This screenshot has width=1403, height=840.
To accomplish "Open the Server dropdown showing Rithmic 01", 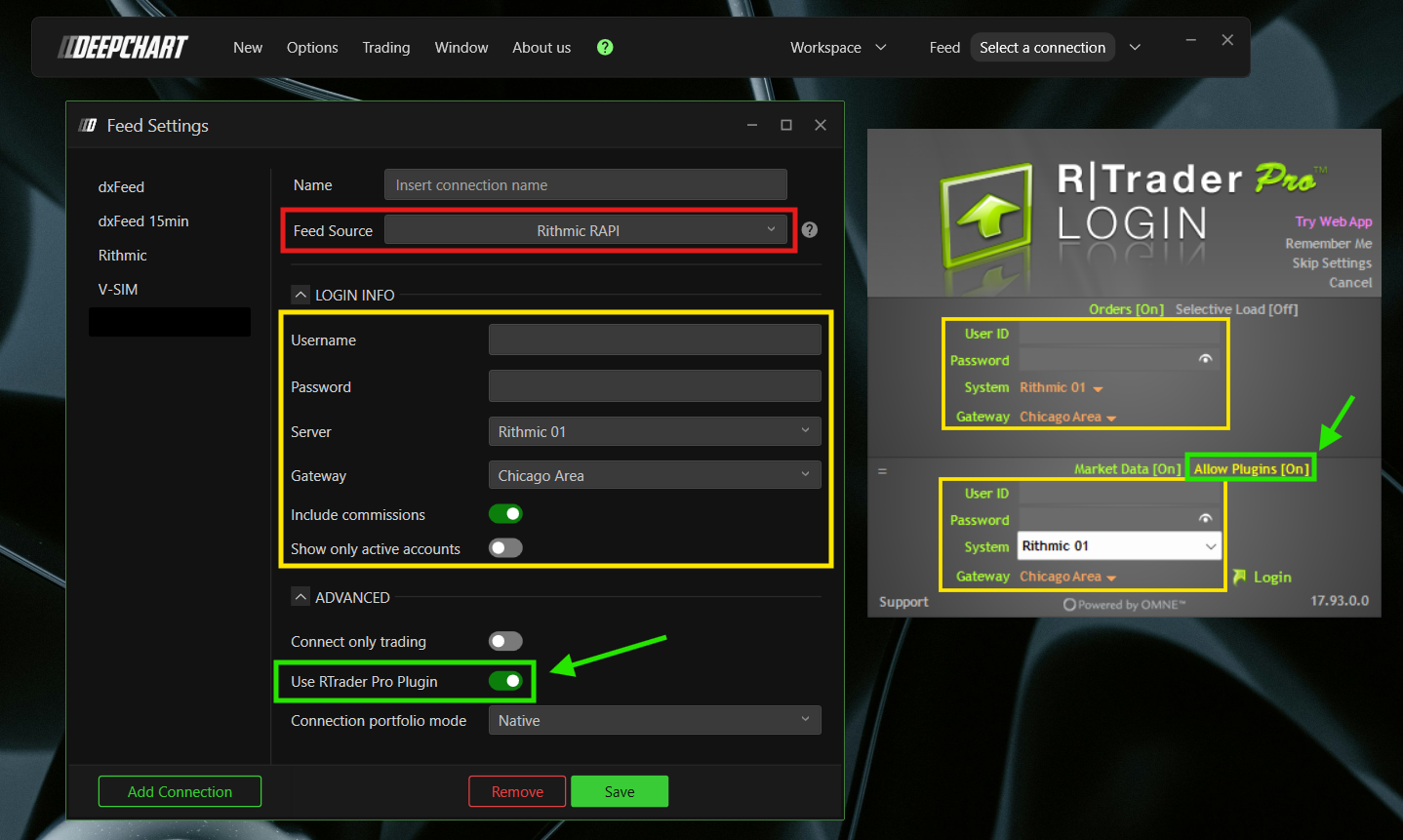I will [x=655, y=431].
